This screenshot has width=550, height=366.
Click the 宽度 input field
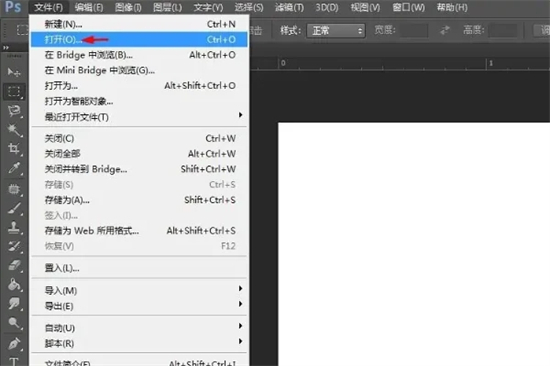click(x=414, y=31)
